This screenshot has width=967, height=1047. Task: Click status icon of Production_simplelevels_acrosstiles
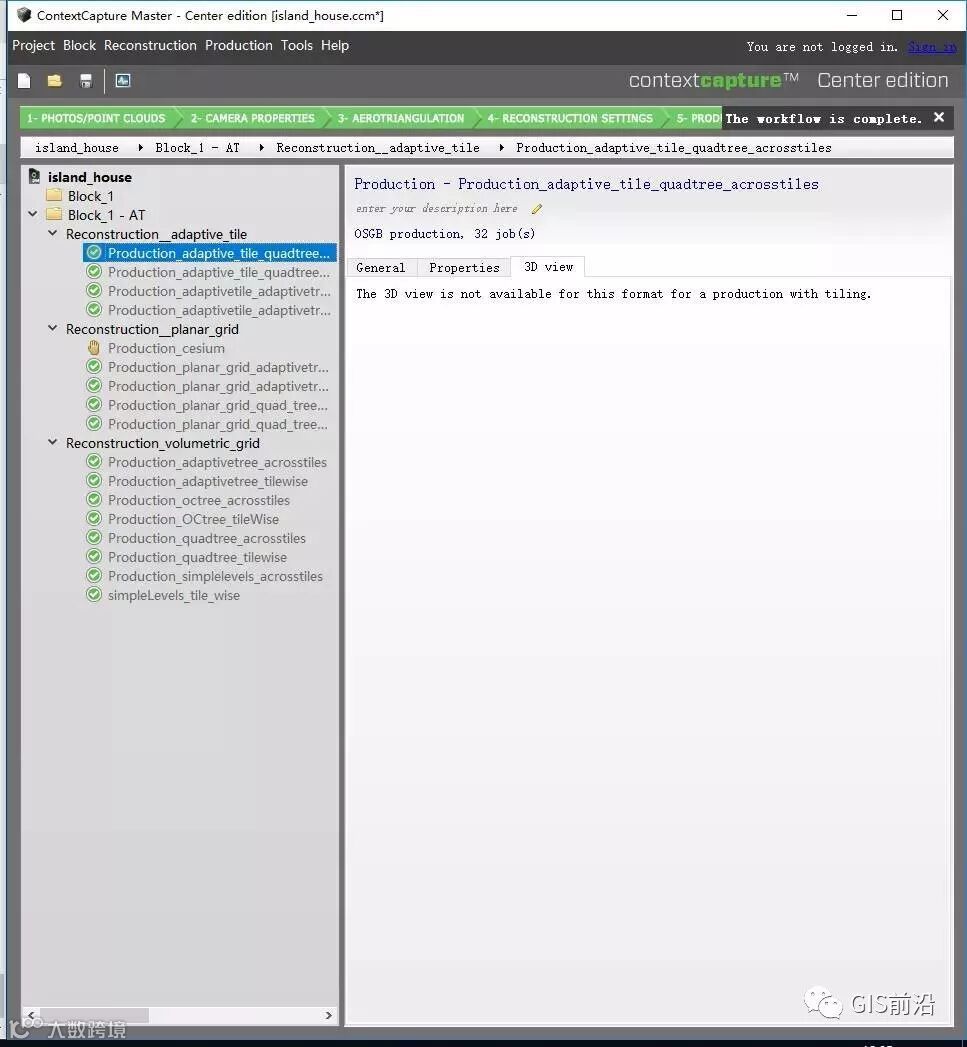(94, 576)
